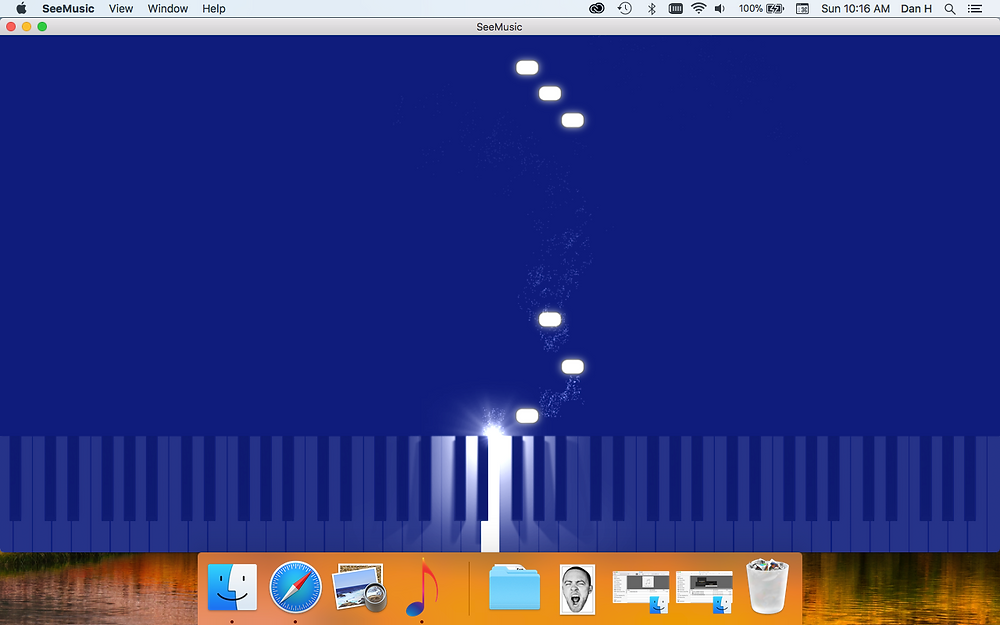Open Preview from the Dock
The height and width of the screenshot is (625, 1000).
(359, 587)
